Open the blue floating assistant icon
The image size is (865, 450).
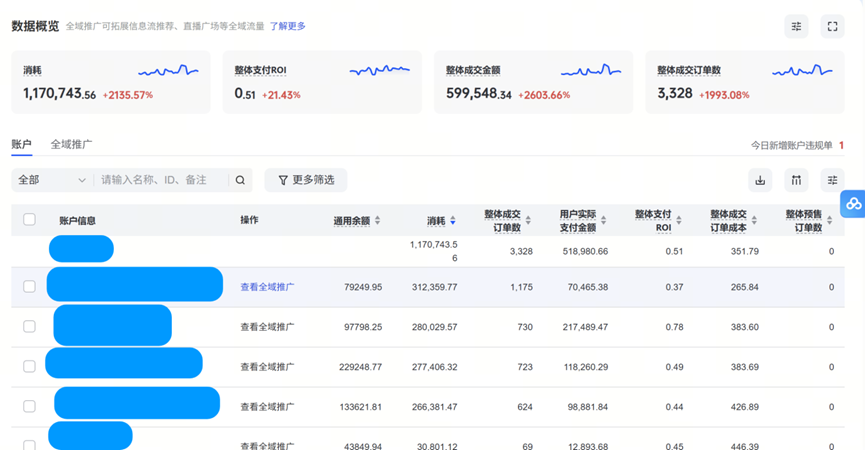pyautogui.click(x=853, y=203)
